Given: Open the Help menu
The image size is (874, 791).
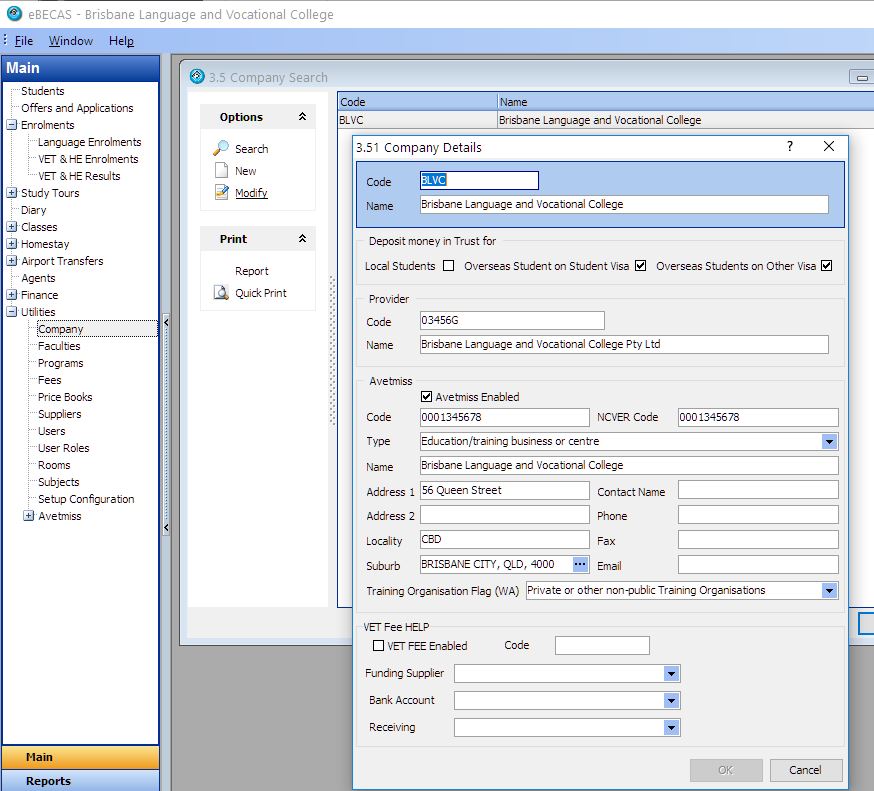Looking at the screenshot, I should point(121,41).
